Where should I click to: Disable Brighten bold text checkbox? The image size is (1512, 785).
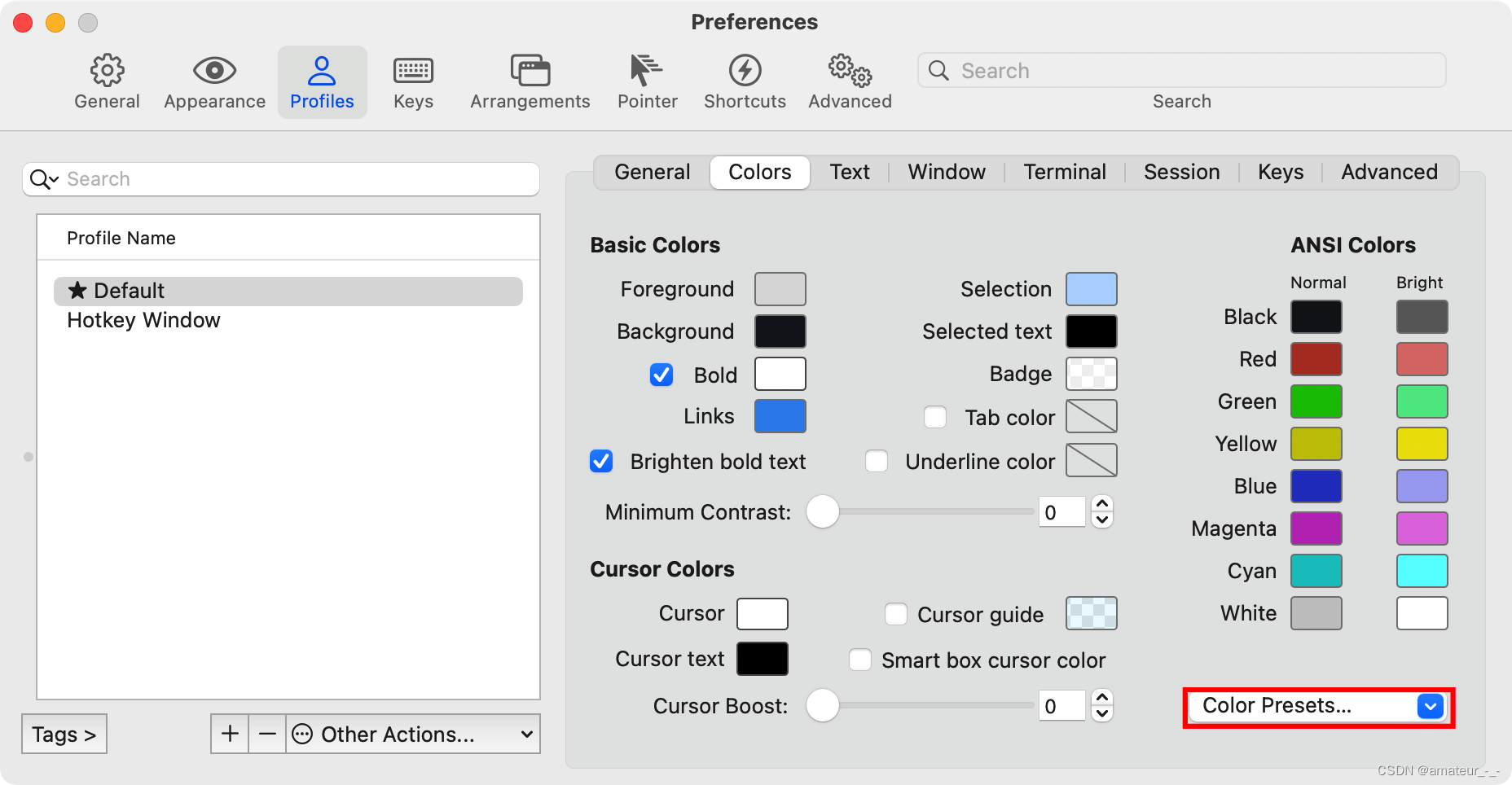point(601,461)
